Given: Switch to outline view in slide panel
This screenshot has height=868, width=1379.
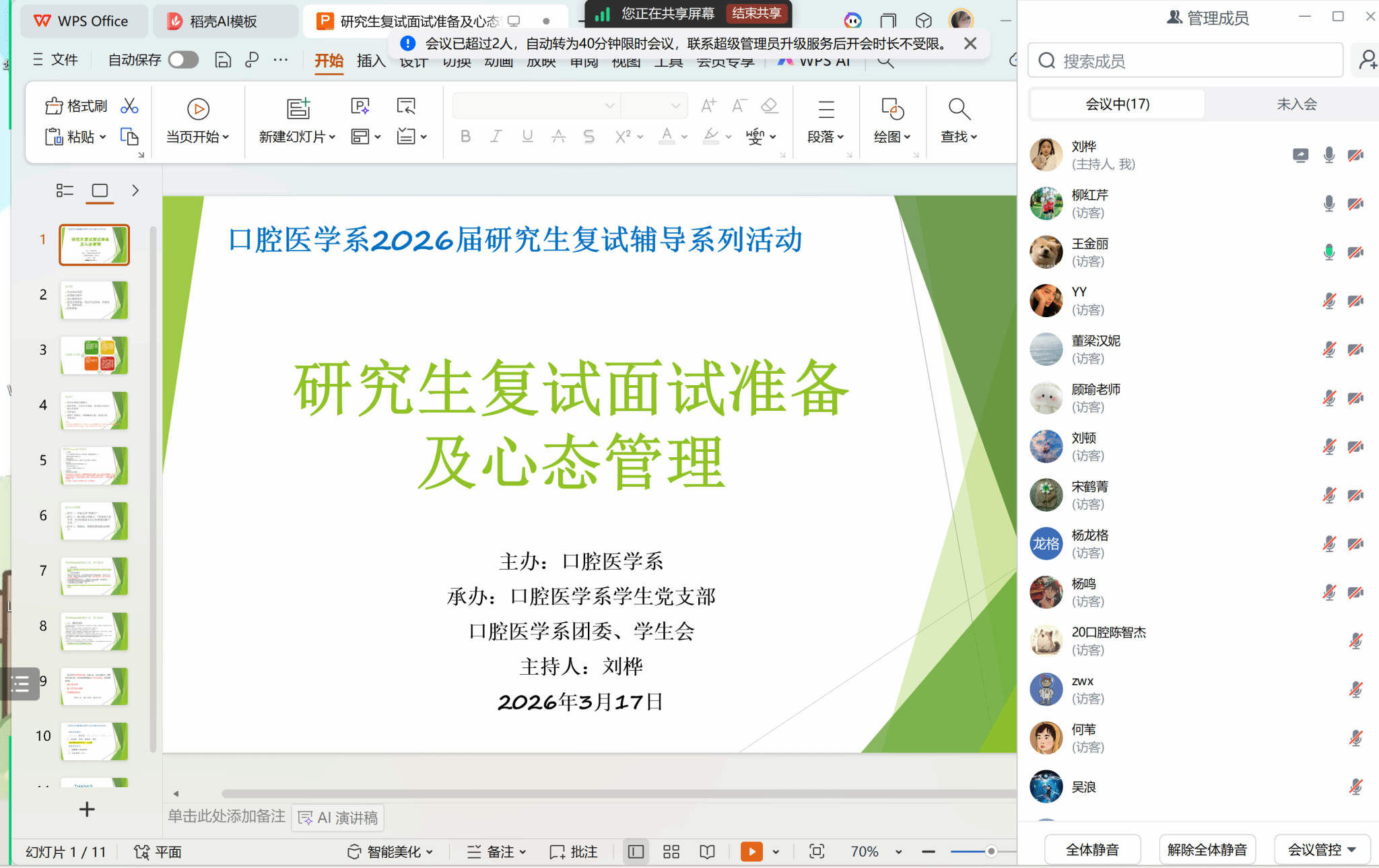Looking at the screenshot, I should [x=65, y=191].
